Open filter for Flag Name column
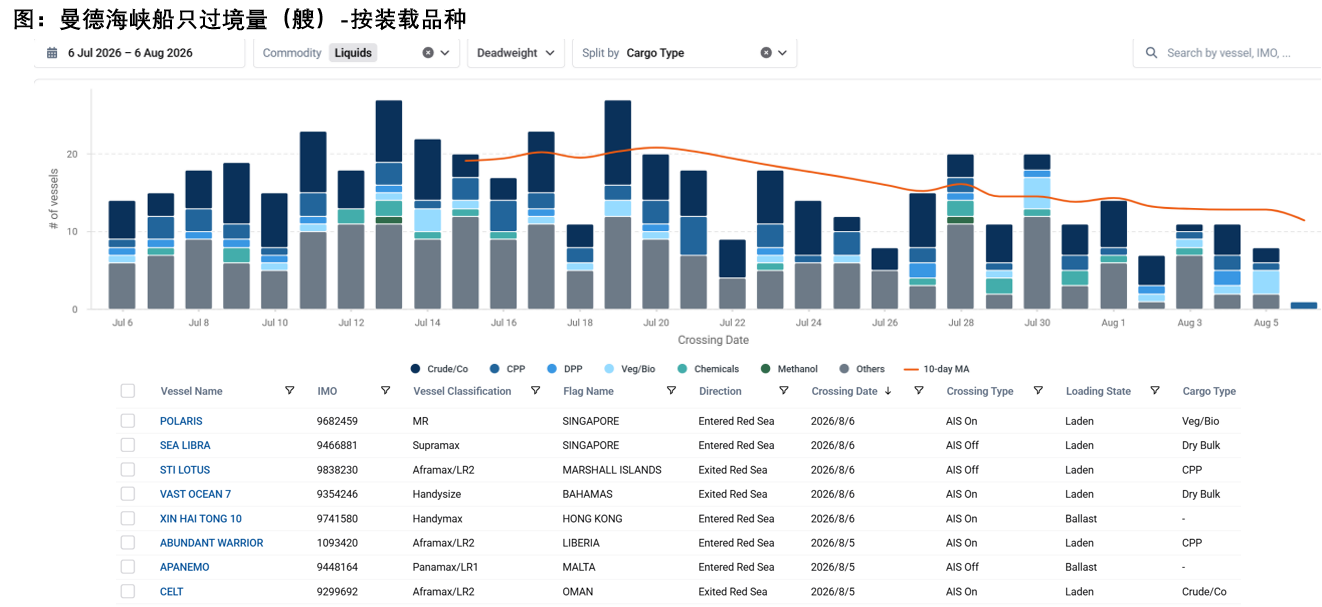The width and height of the screenshot is (1322, 607). (671, 391)
